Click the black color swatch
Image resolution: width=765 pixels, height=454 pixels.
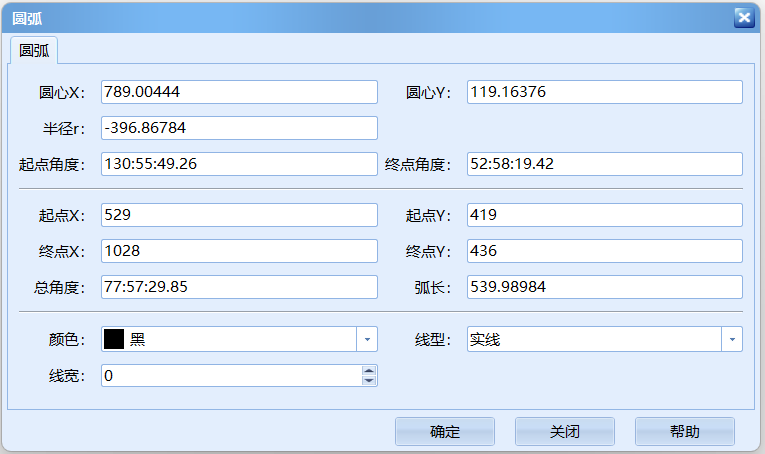(114, 339)
